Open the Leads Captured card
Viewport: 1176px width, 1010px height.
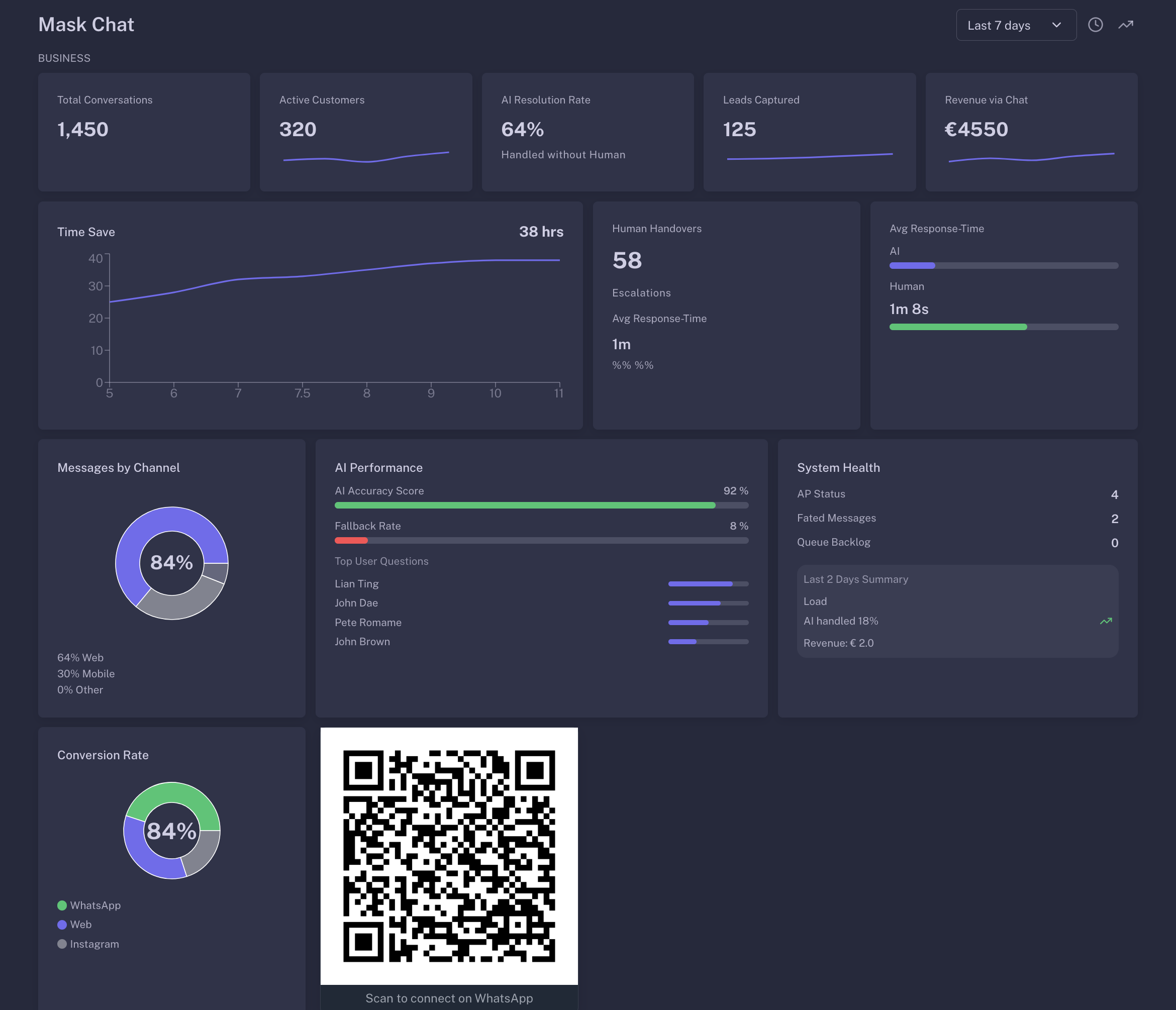809,132
